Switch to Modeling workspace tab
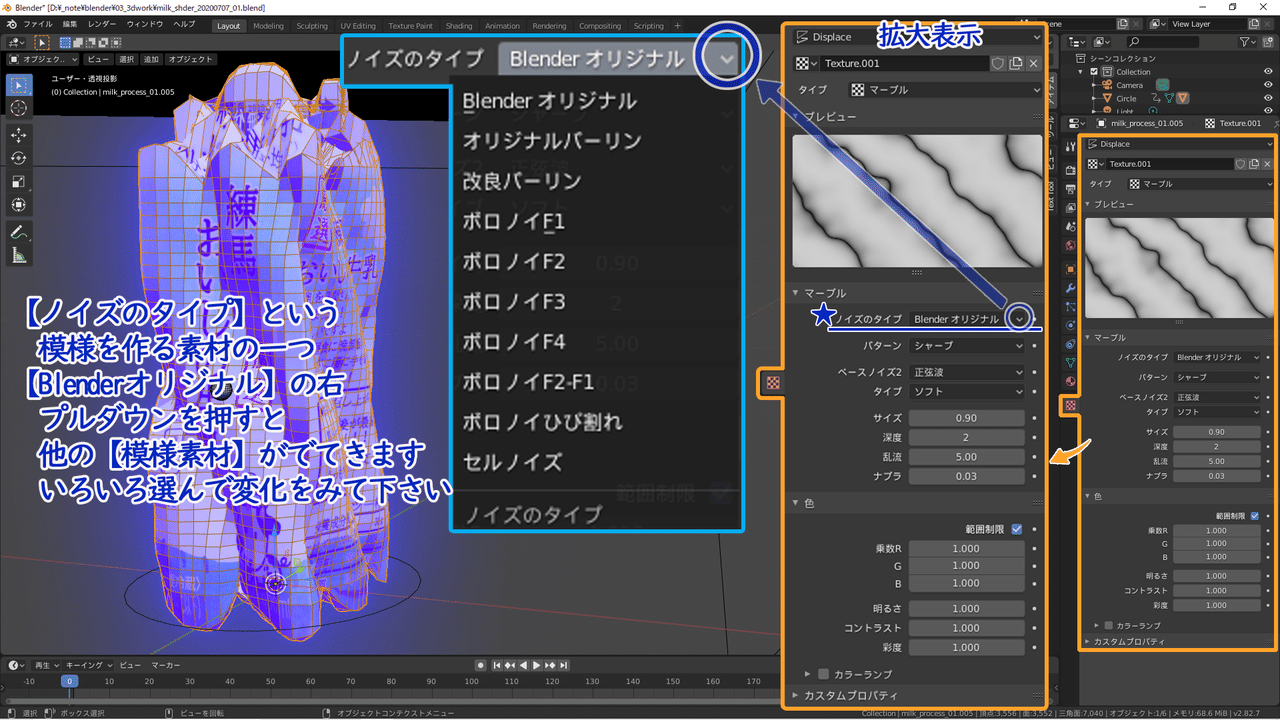1280x720 pixels. [x=268, y=26]
